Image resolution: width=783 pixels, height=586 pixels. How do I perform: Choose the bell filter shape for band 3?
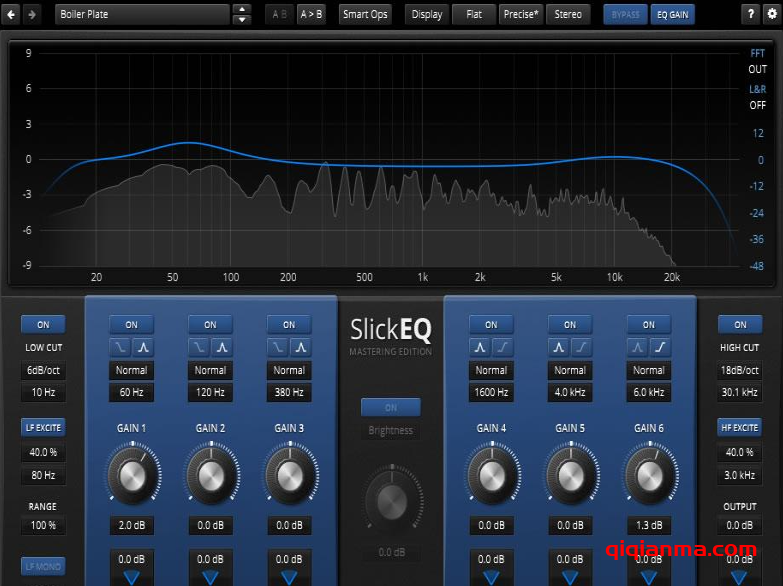pos(299,347)
